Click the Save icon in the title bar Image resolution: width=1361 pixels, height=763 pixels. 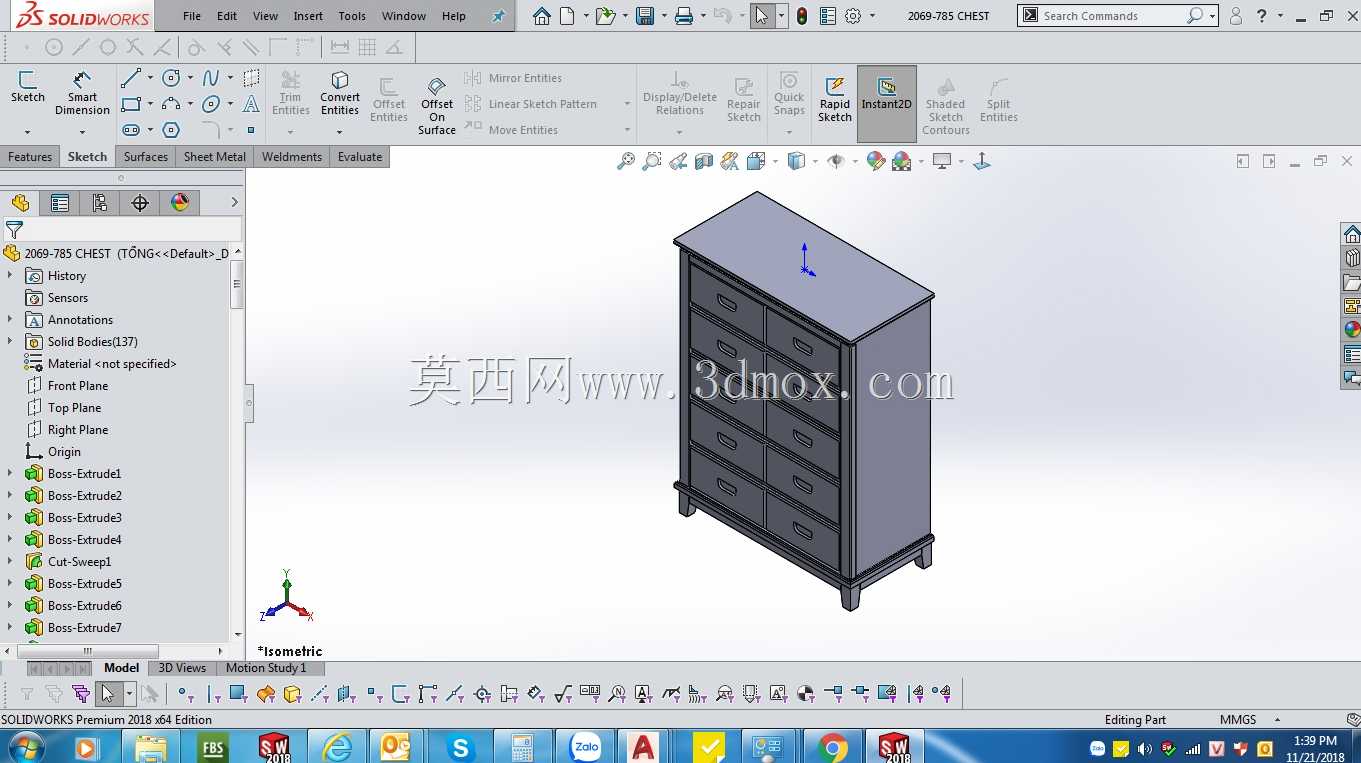point(645,16)
